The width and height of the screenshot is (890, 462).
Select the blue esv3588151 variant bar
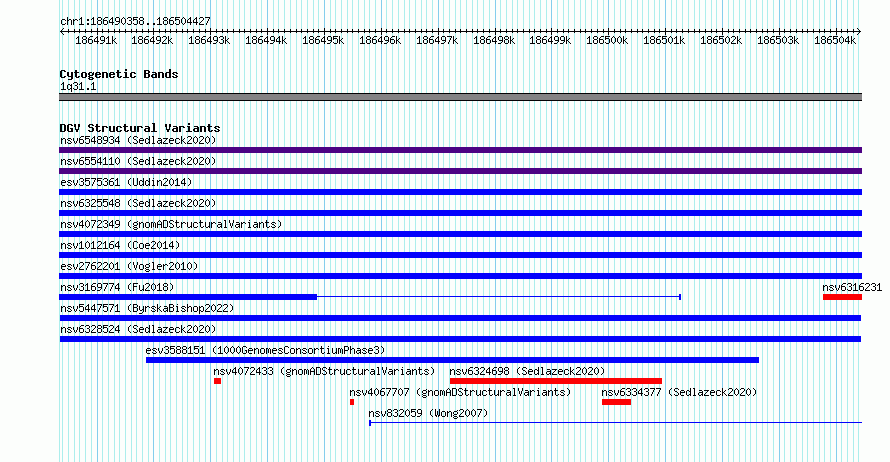coord(452,360)
